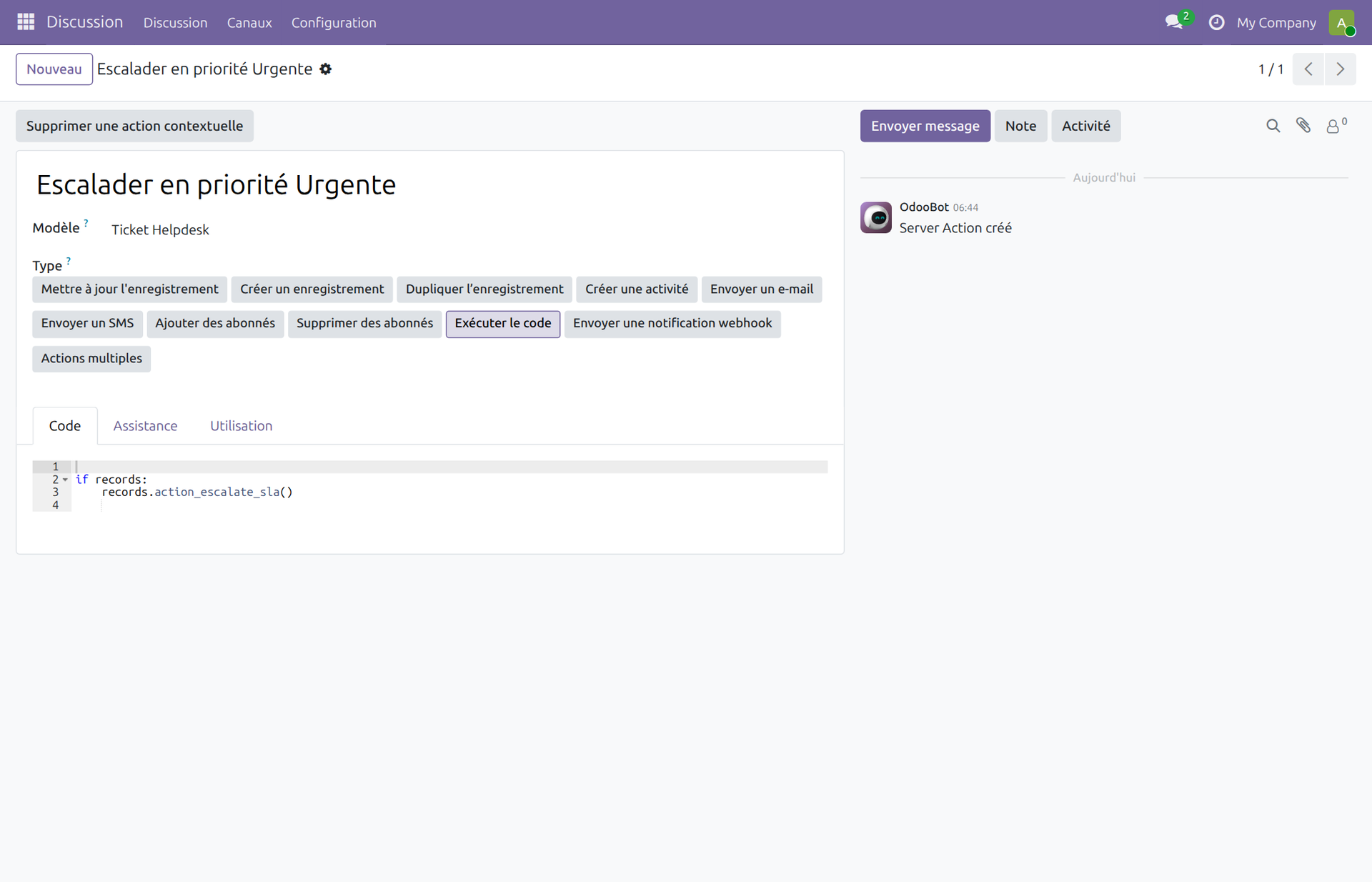1372x882 pixels.
Task: Click the next record arrow
Action: coord(1341,69)
